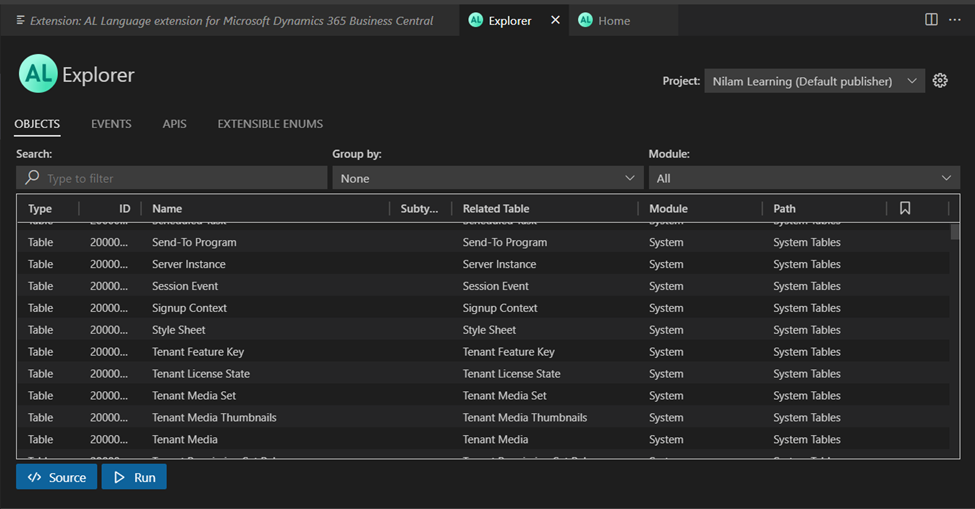
Task: Click Related Table cell 'Session Event'
Action: (496, 286)
